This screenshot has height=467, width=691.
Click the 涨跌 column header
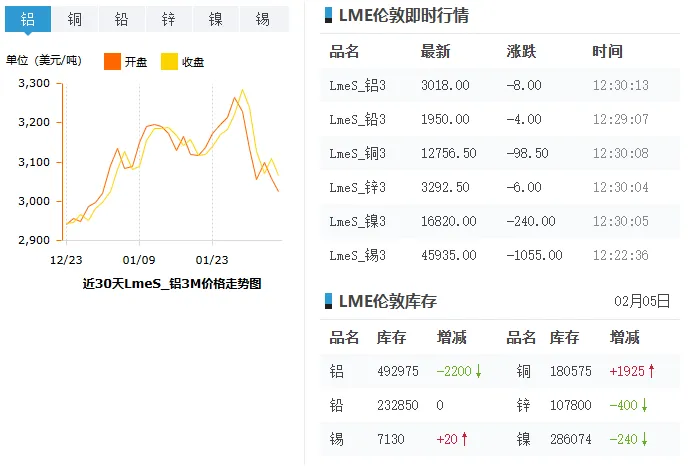tap(521, 52)
